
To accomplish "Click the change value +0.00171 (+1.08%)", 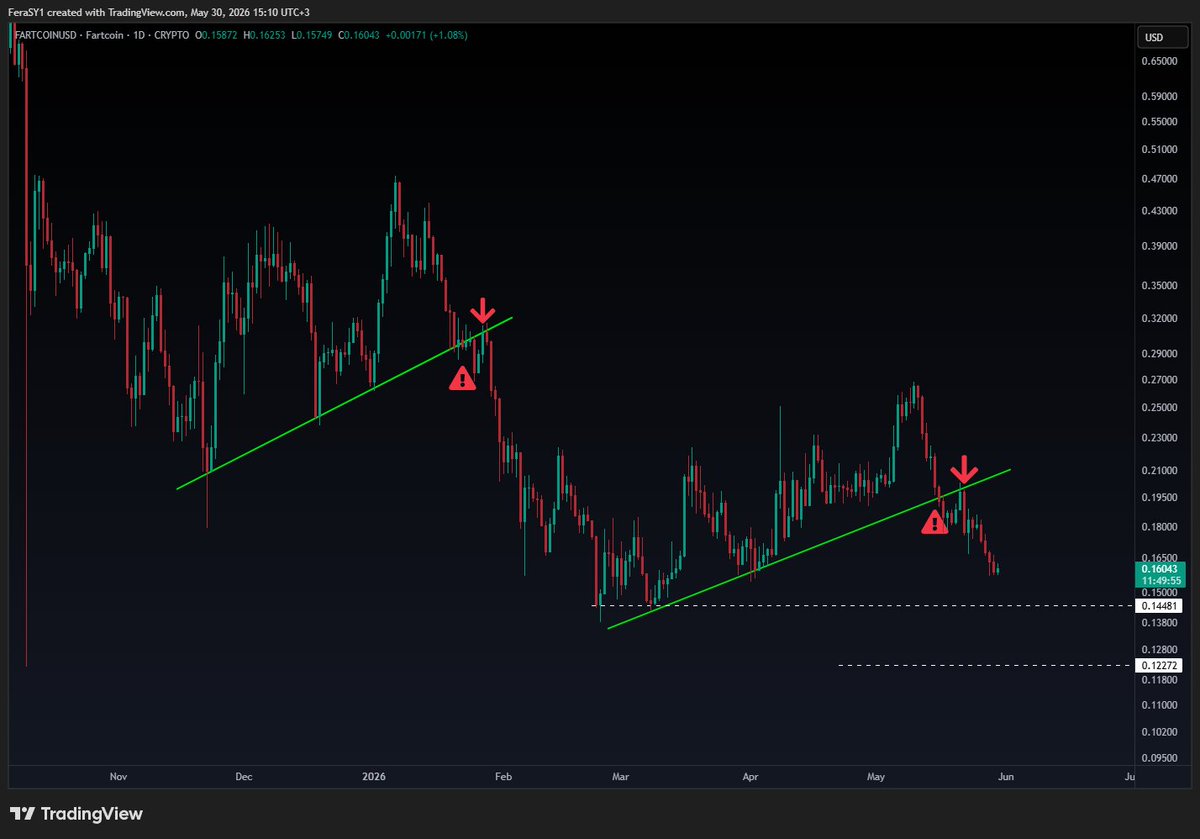I will pos(425,35).
